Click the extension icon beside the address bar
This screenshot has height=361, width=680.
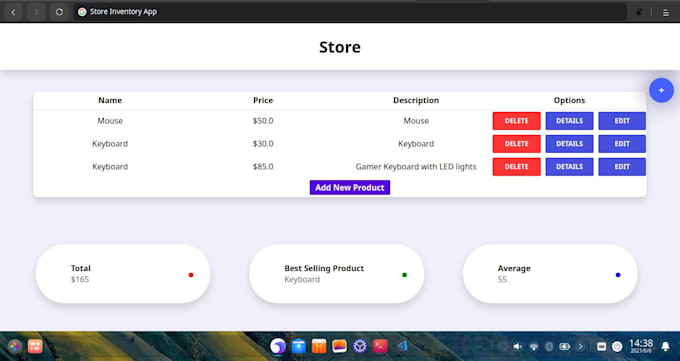(x=639, y=12)
